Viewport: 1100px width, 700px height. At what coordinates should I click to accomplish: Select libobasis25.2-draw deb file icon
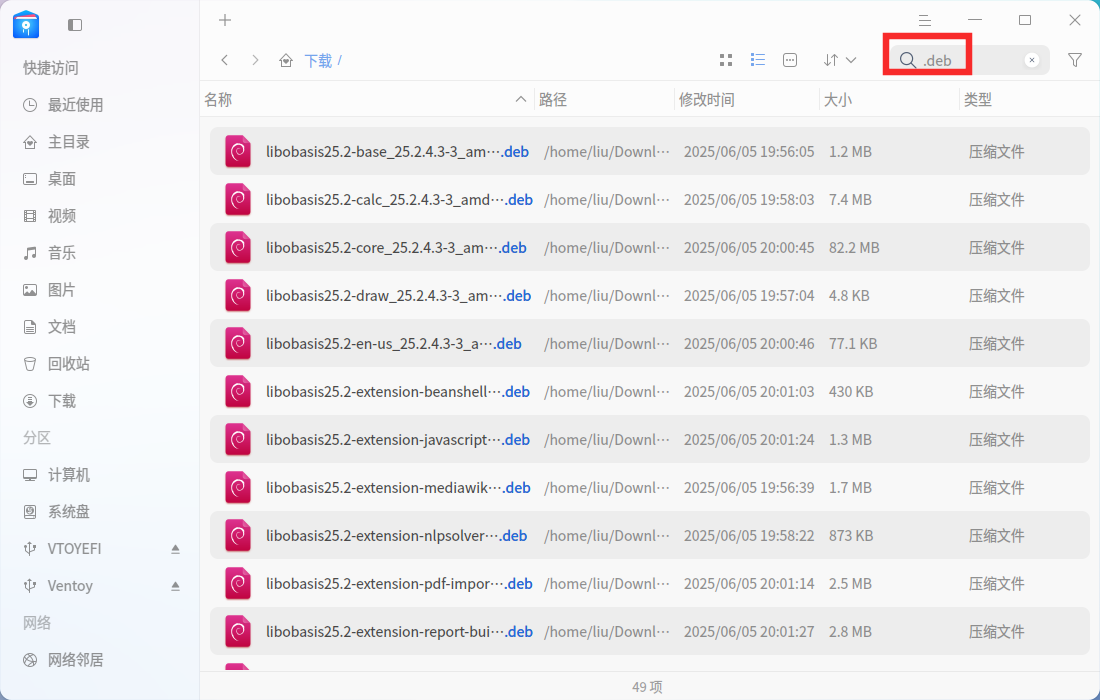click(x=238, y=296)
